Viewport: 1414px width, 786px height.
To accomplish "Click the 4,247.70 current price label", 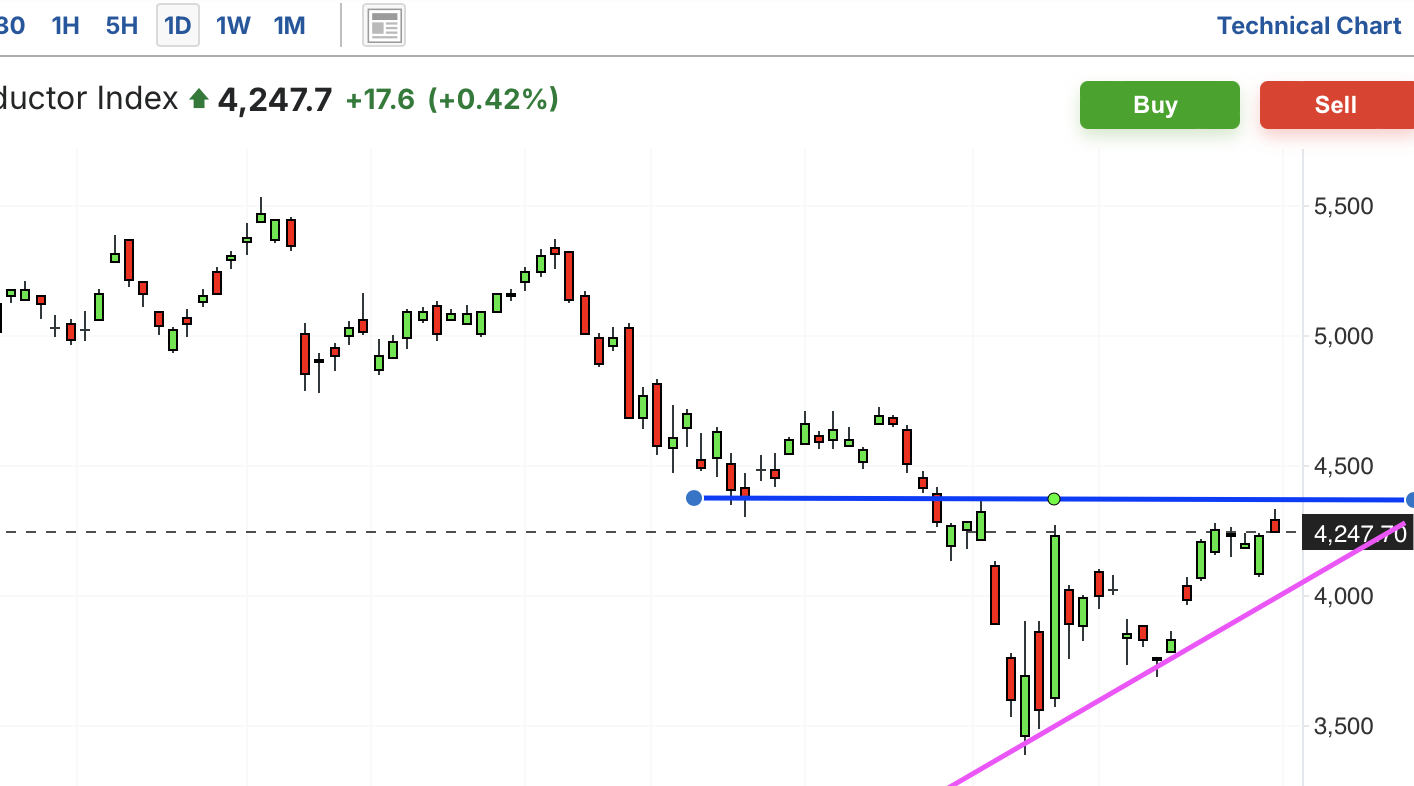I will tap(1358, 535).
